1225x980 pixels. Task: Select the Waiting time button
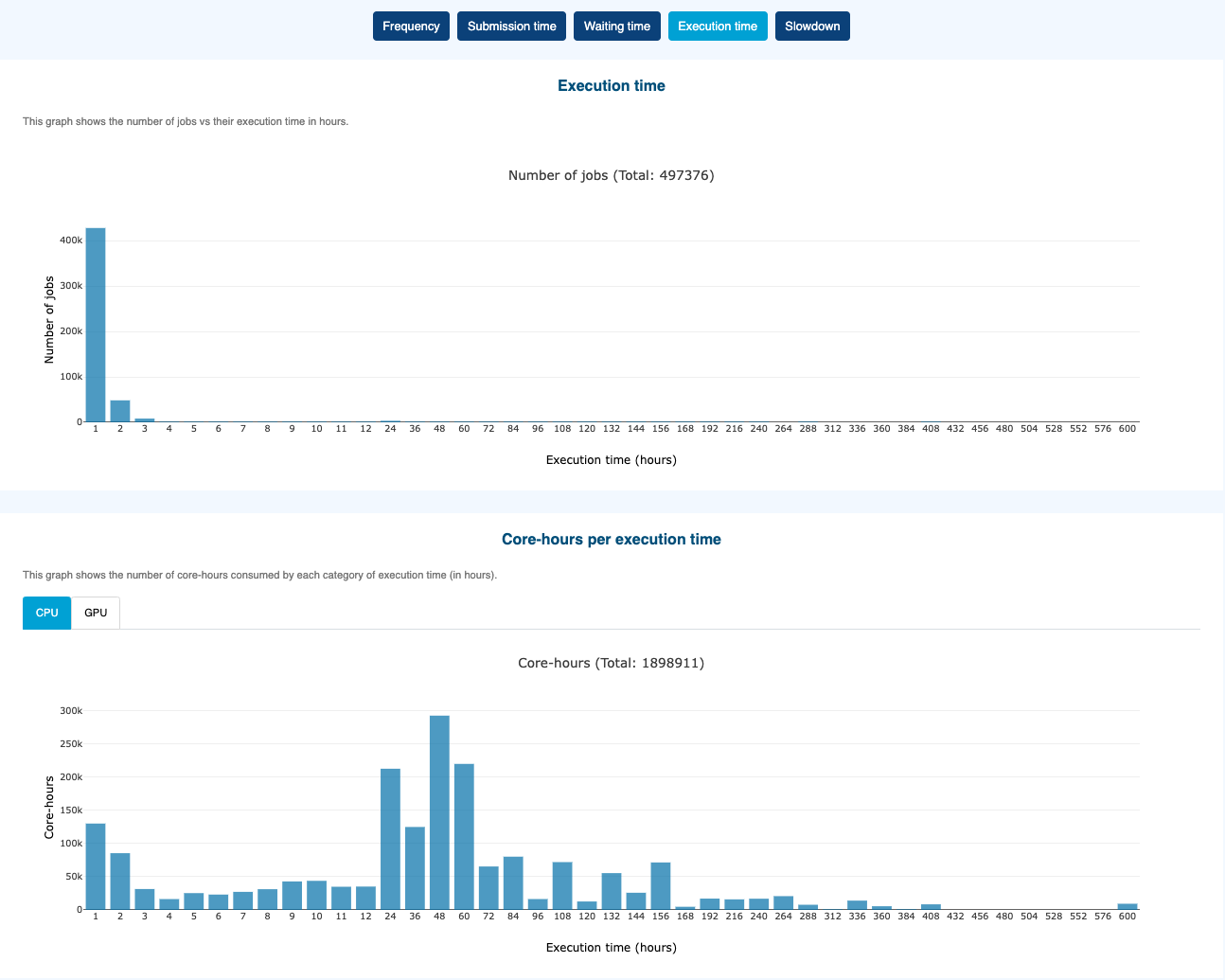[x=616, y=27]
